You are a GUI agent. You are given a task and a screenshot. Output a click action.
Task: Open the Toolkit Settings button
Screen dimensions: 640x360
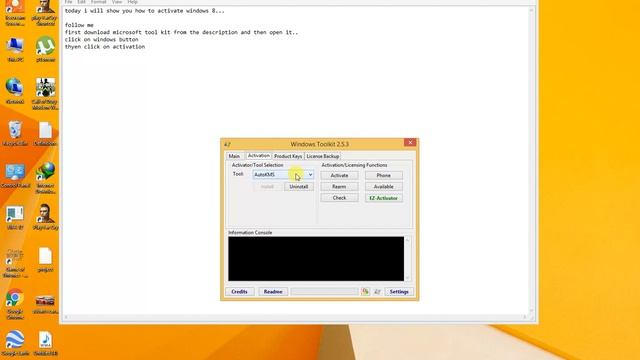coord(399,291)
